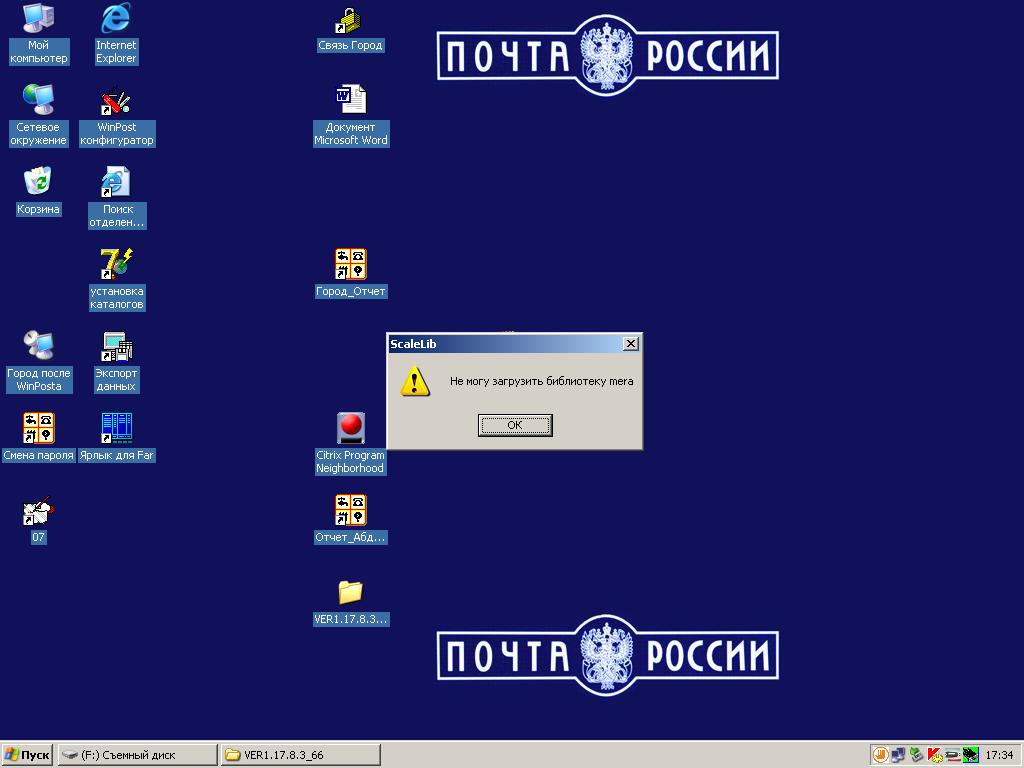The image size is (1024, 768).
Task: Close the ScaleLib warning dialog
Action: 630,344
